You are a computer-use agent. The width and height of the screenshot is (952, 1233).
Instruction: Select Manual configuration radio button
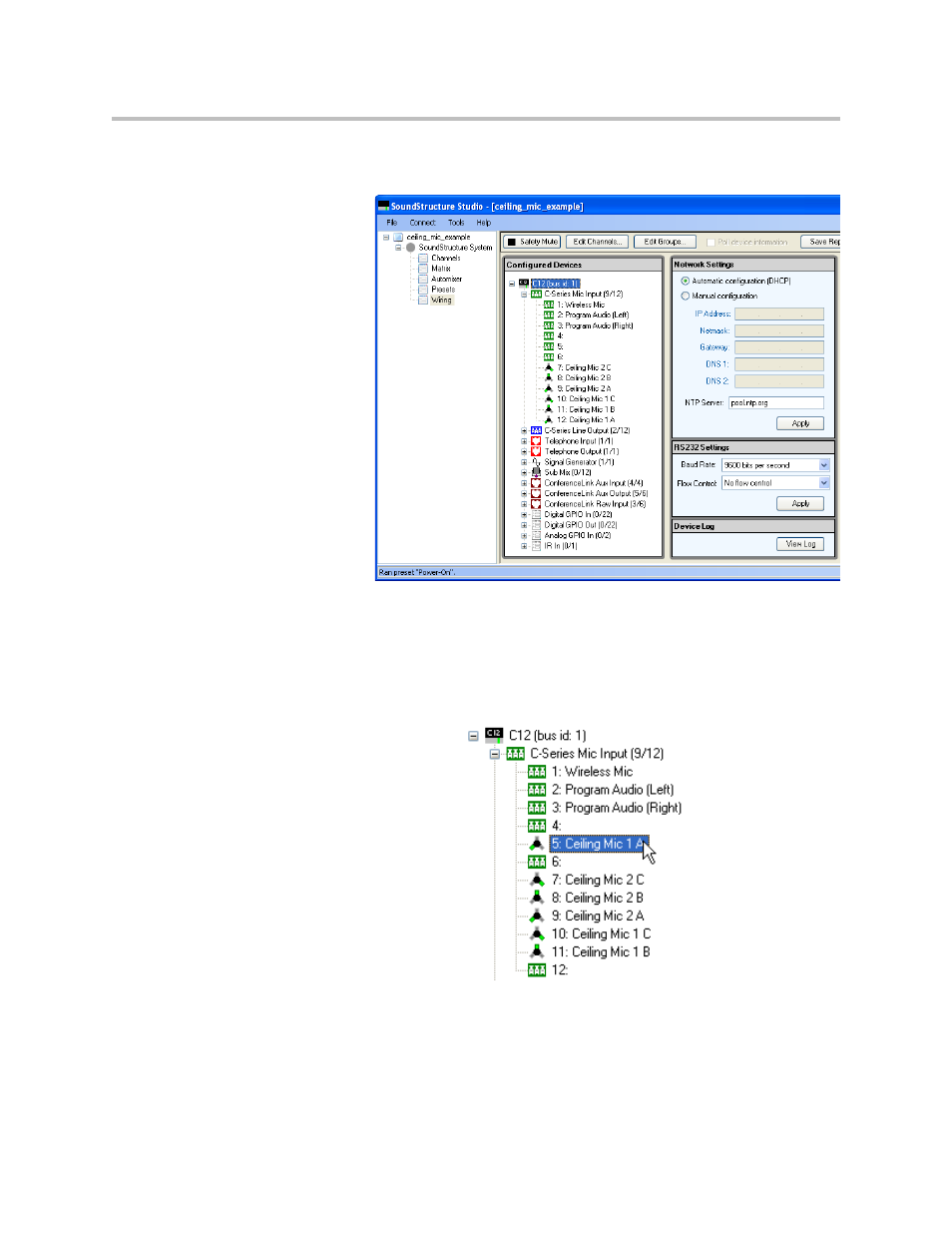685,296
